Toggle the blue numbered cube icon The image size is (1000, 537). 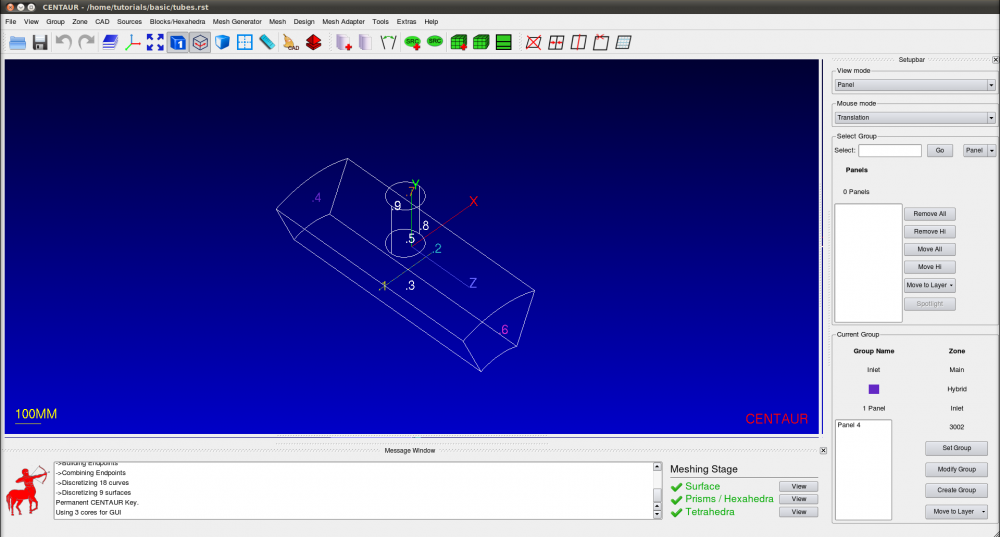click(x=178, y=43)
